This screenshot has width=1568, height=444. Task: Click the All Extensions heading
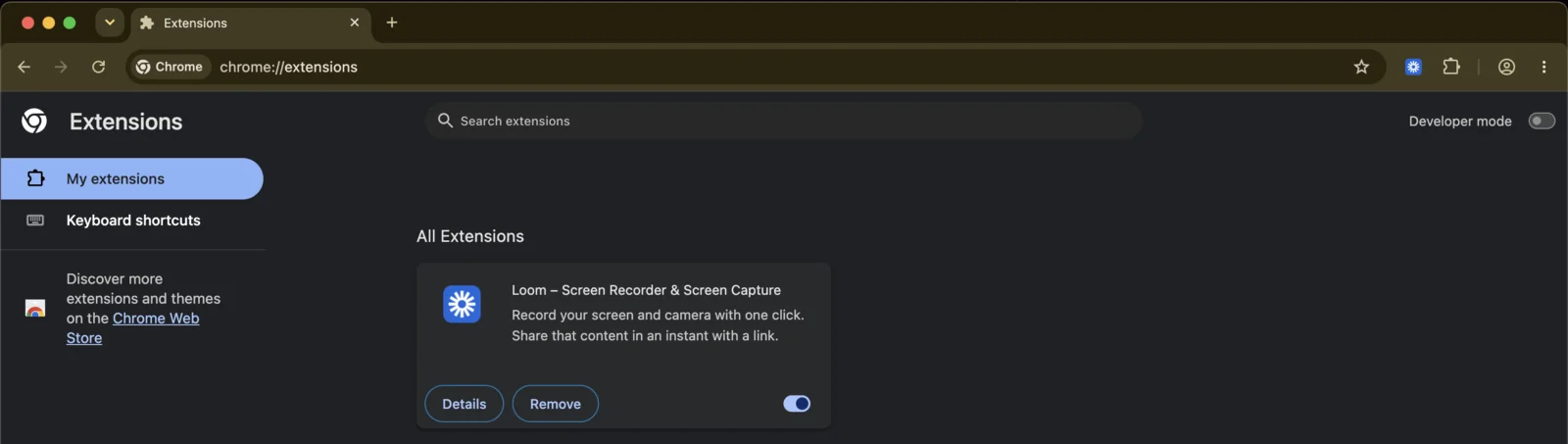(x=470, y=236)
